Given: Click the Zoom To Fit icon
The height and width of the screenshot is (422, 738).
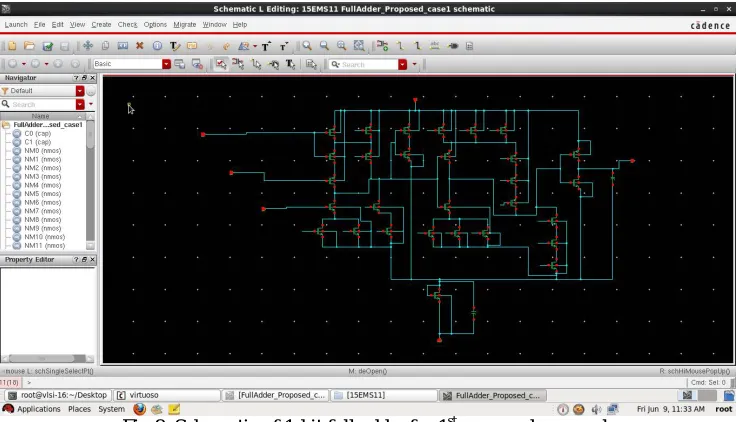Looking at the screenshot, I should (341, 46).
